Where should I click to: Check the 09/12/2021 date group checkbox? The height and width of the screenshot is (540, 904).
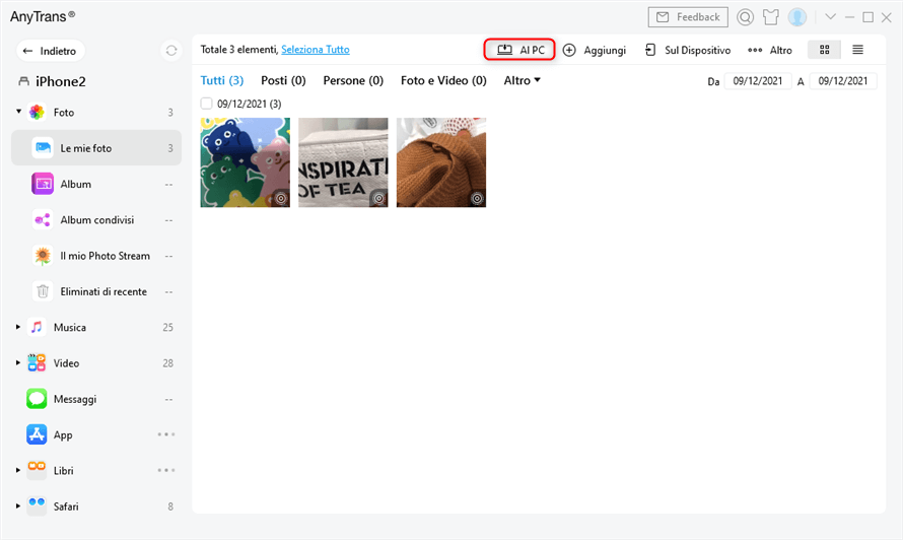(x=206, y=103)
